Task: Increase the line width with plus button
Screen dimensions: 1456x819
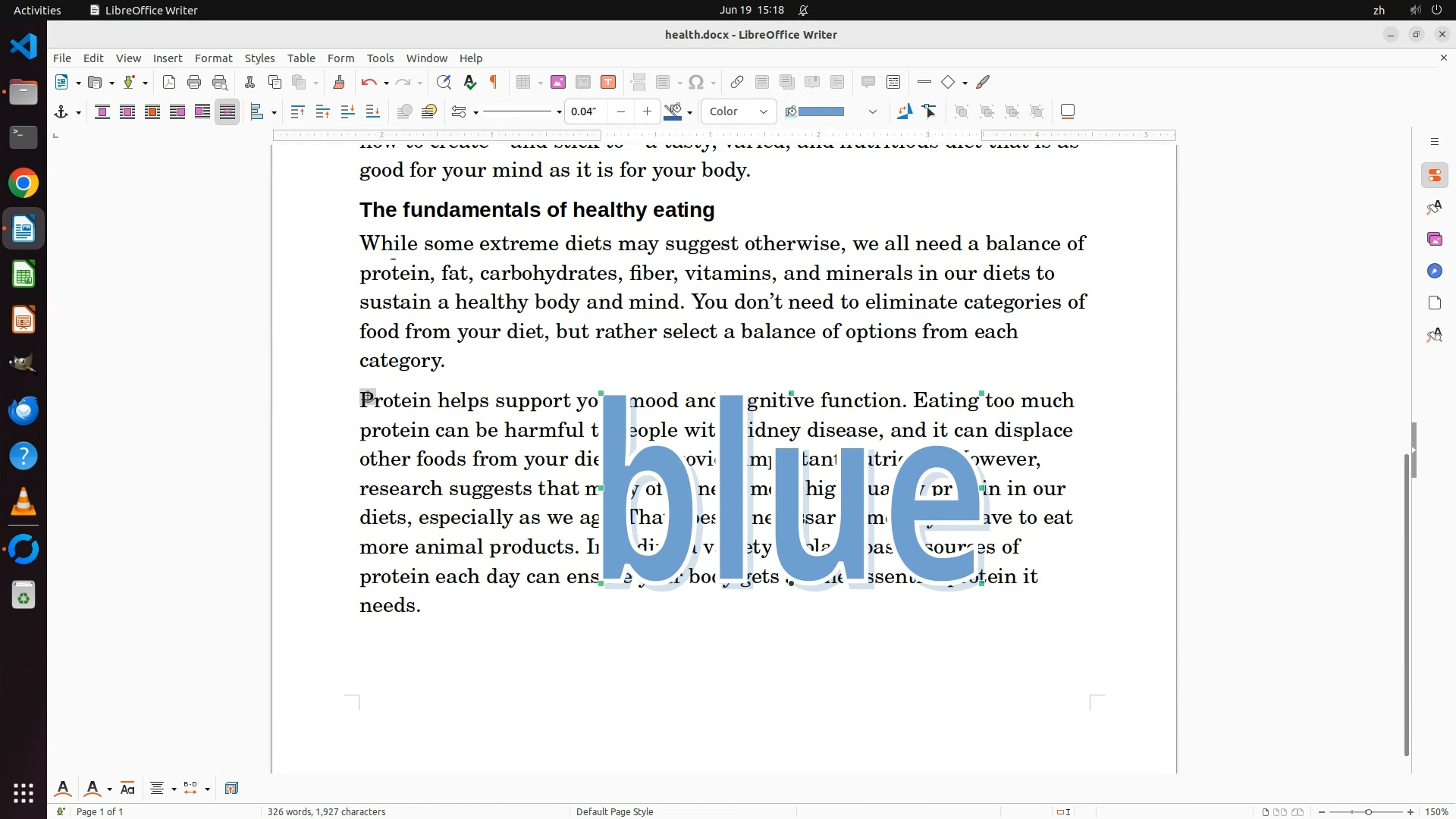Action: tap(647, 111)
